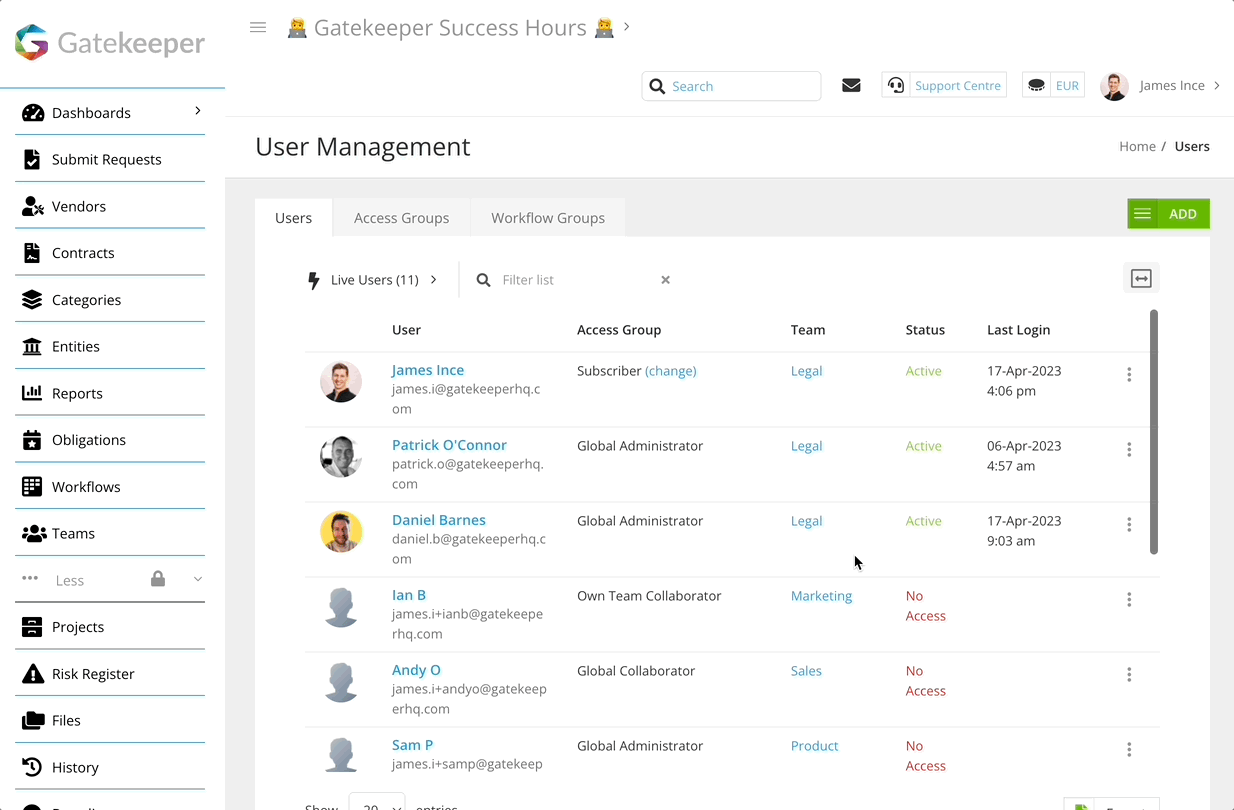Go to Home breadcrumb
This screenshot has width=1234, height=810.
1137,146
